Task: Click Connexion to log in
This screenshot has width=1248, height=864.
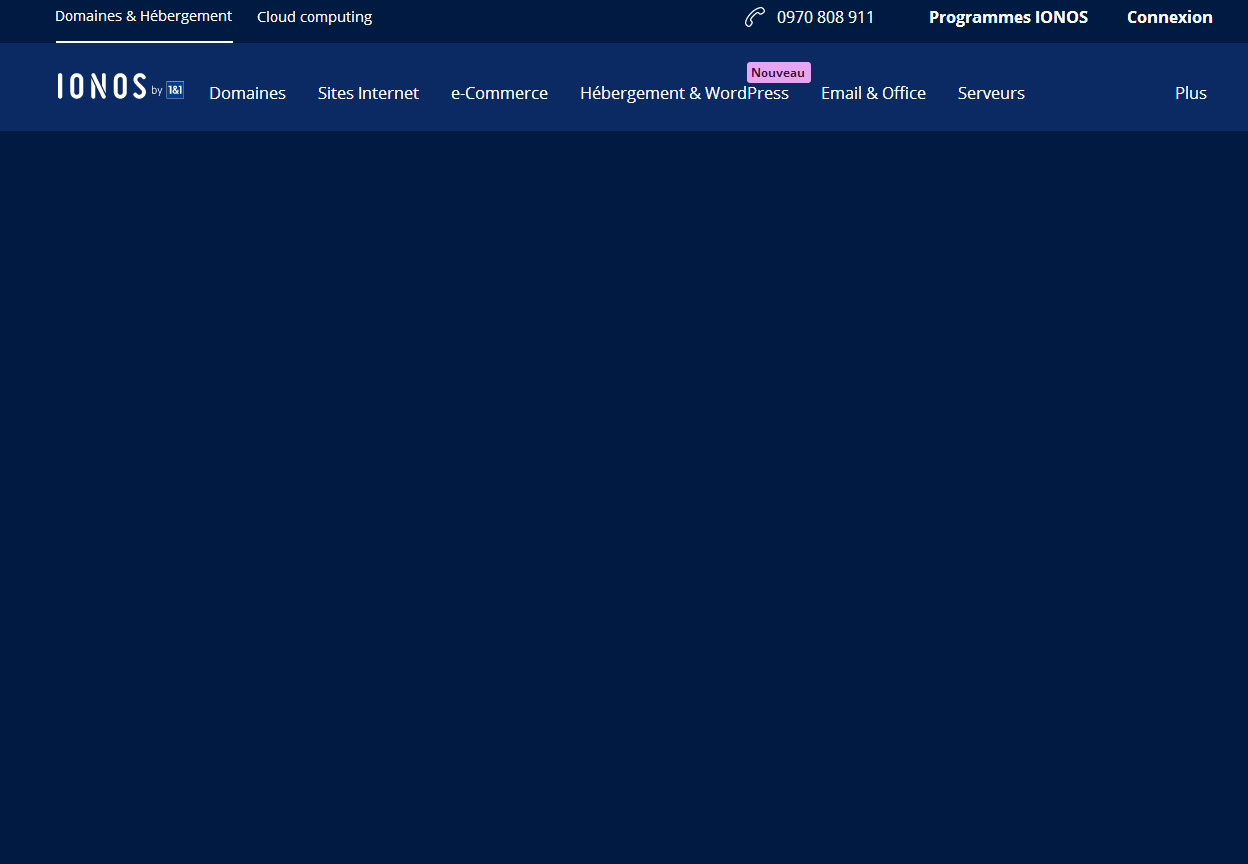Action: (x=1169, y=17)
